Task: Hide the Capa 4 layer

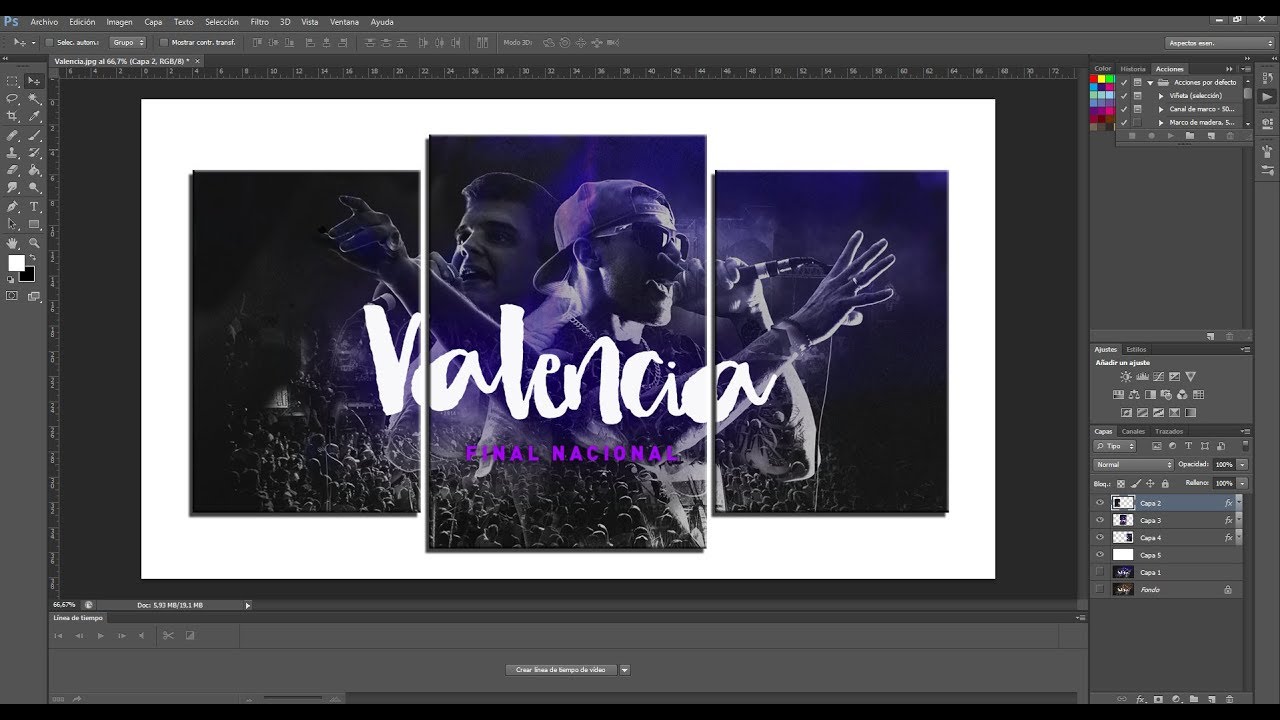Action: click(x=1100, y=537)
